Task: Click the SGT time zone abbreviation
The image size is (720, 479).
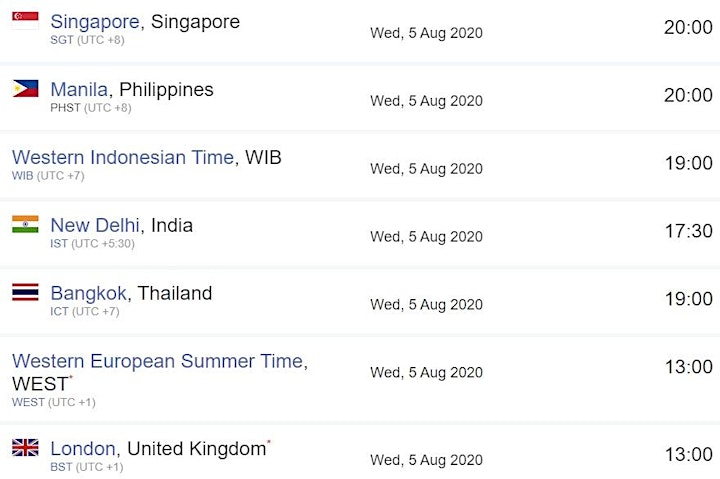Action: point(62,40)
